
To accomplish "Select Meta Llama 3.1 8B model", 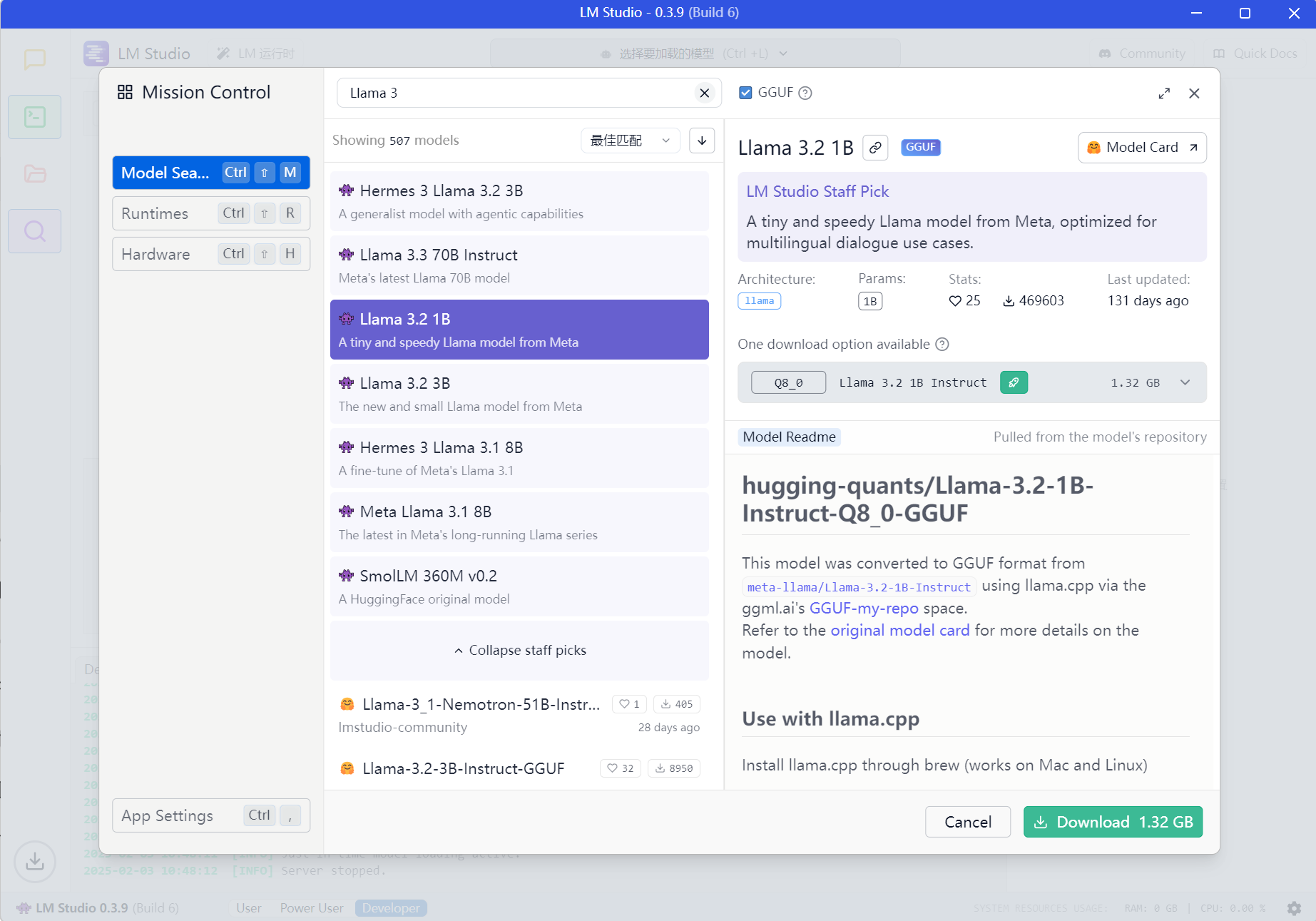I will point(519,522).
